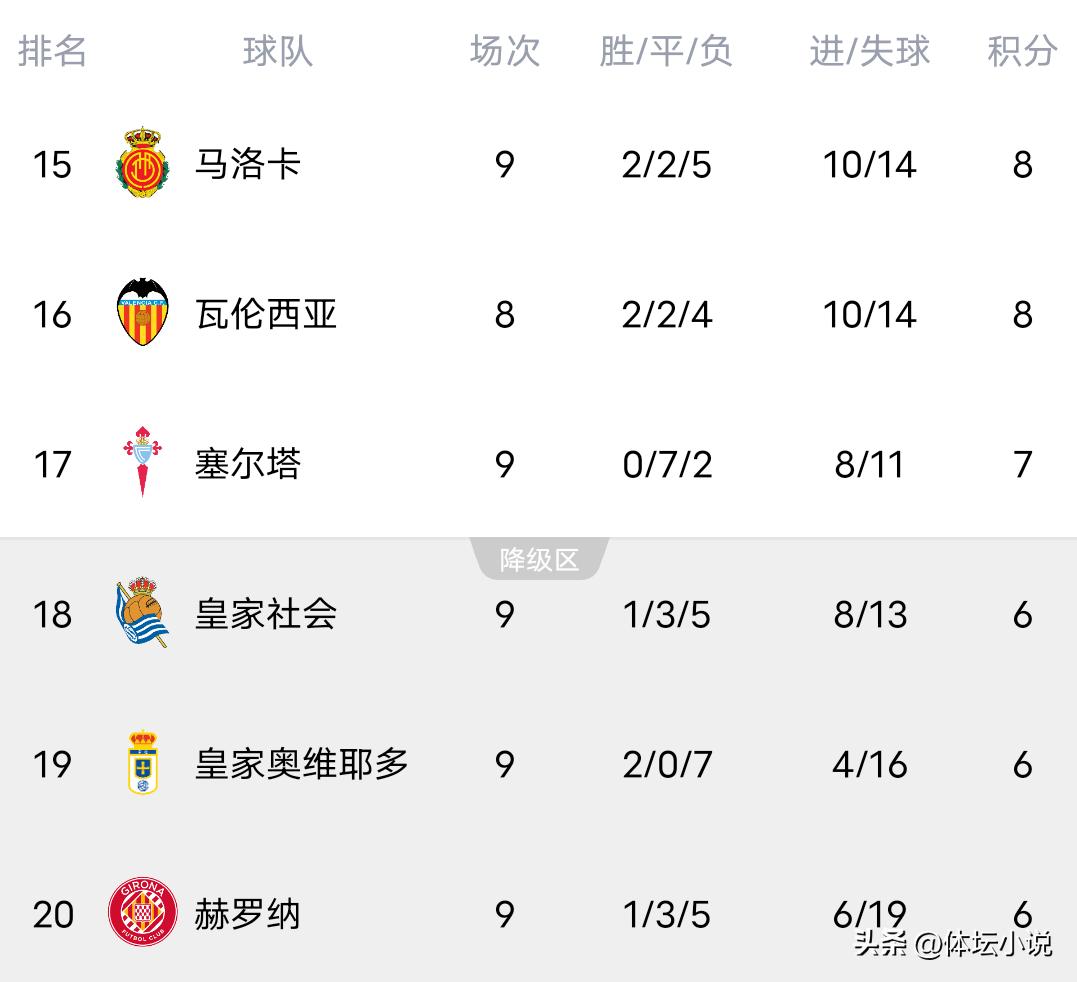Sort by the 排名 column header
Screen dimensions: 1077x982
point(53,51)
